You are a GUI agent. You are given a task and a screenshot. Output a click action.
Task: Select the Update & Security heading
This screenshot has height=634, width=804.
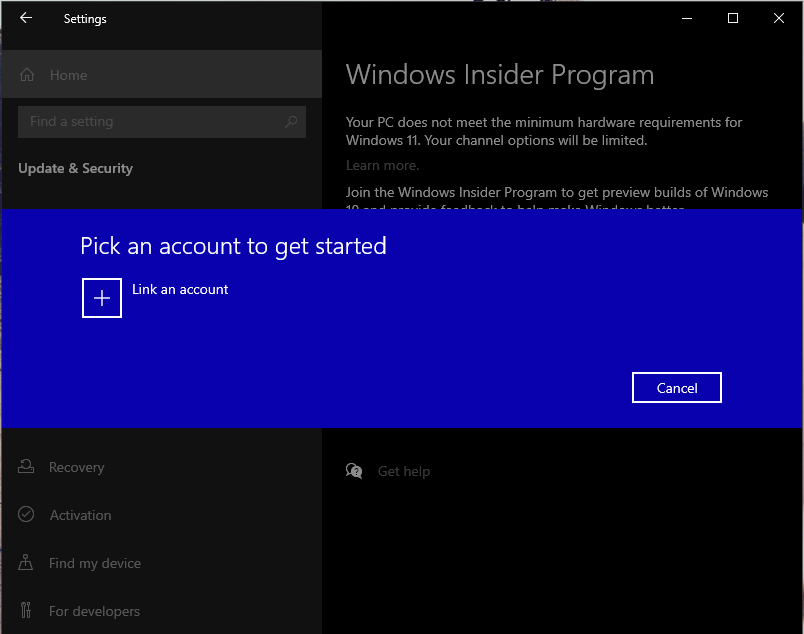[75, 168]
